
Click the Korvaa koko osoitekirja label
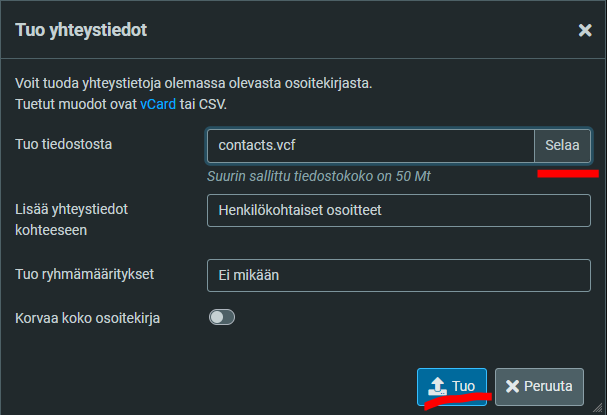(87, 318)
